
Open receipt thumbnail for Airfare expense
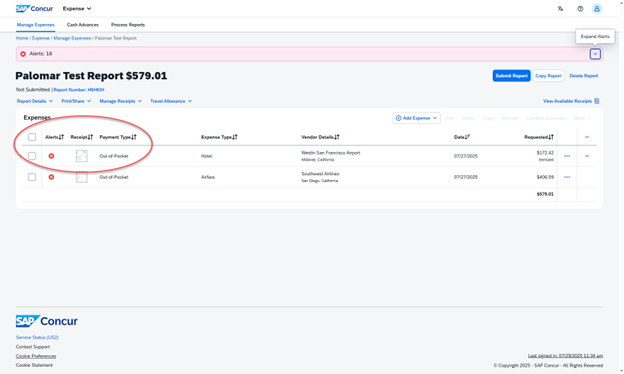coord(82,177)
